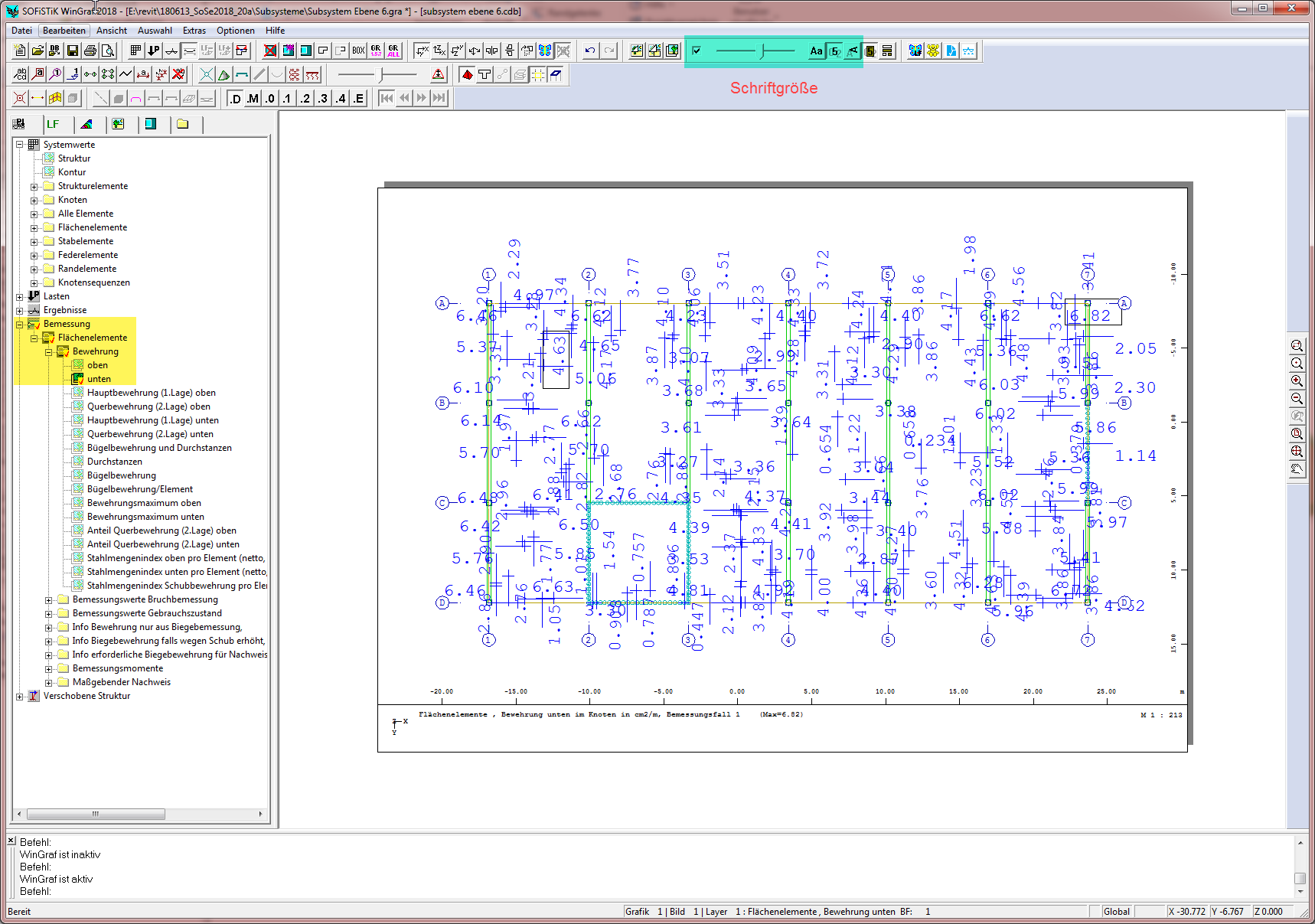1315x924 pixels.
Task: Click the blue undo arrow icon
Action: point(589,51)
